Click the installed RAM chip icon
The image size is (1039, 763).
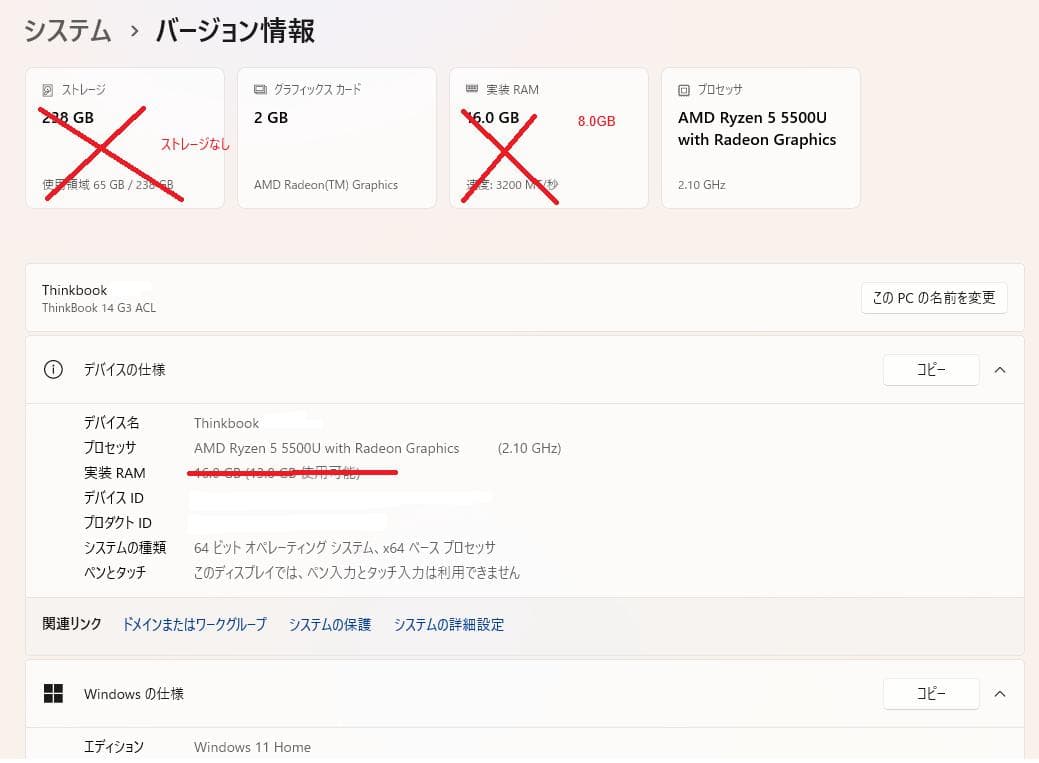(x=472, y=89)
